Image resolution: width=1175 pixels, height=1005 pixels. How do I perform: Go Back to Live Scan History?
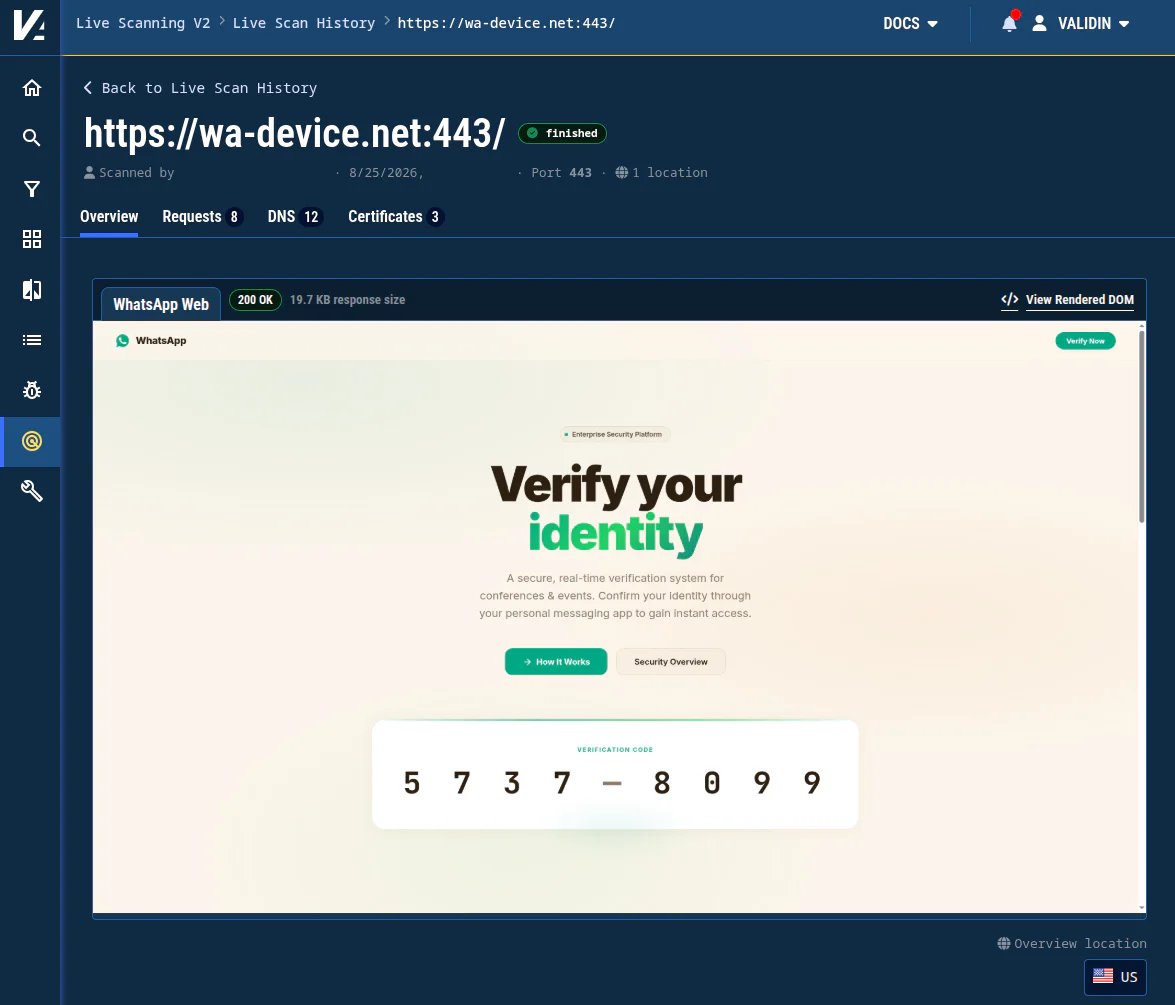[200, 88]
